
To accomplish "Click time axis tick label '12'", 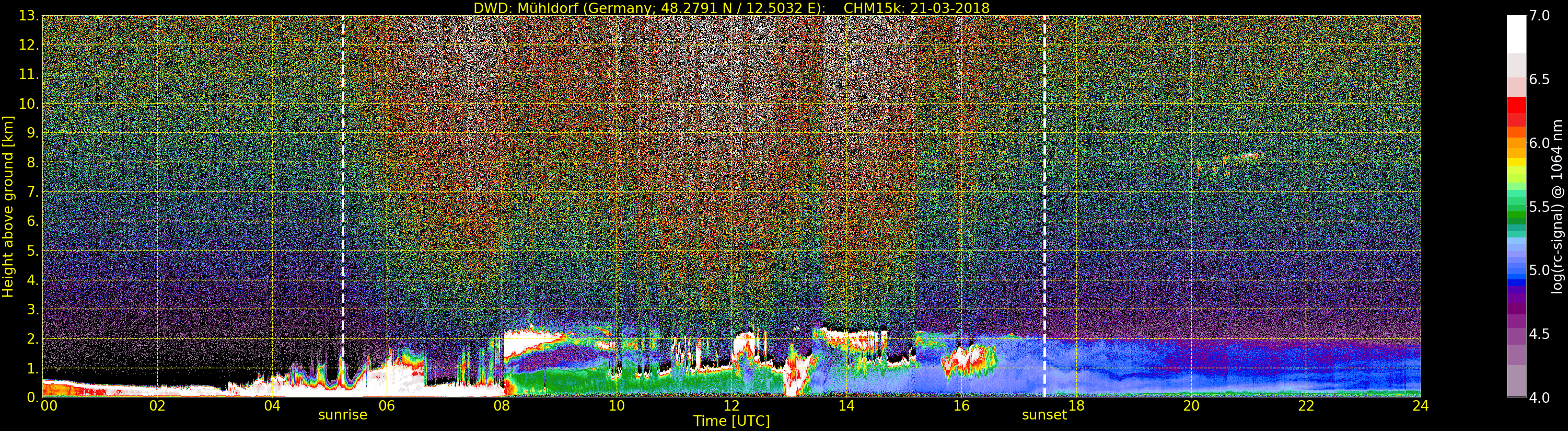I will (731, 406).
